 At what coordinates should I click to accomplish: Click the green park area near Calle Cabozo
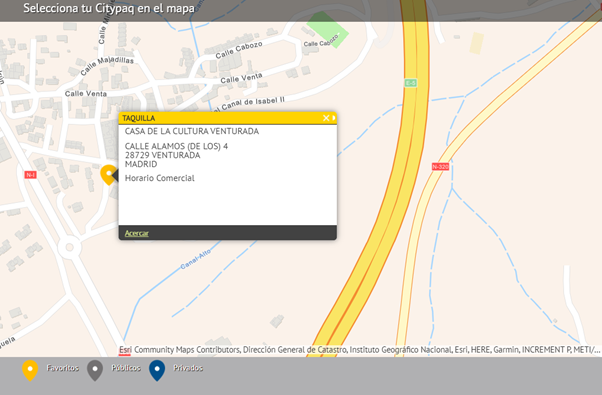coord(327,30)
